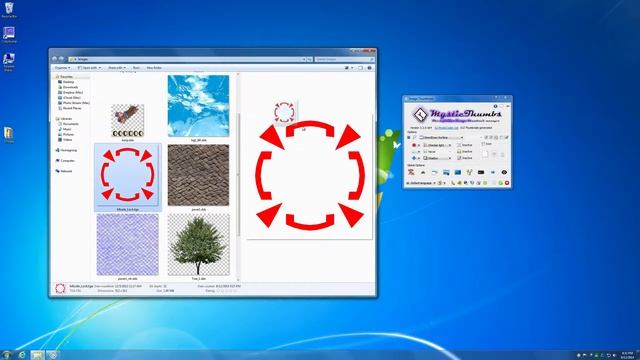
Task: Open the Organize dropdown in Explorer
Action: click(x=62, y=68)
